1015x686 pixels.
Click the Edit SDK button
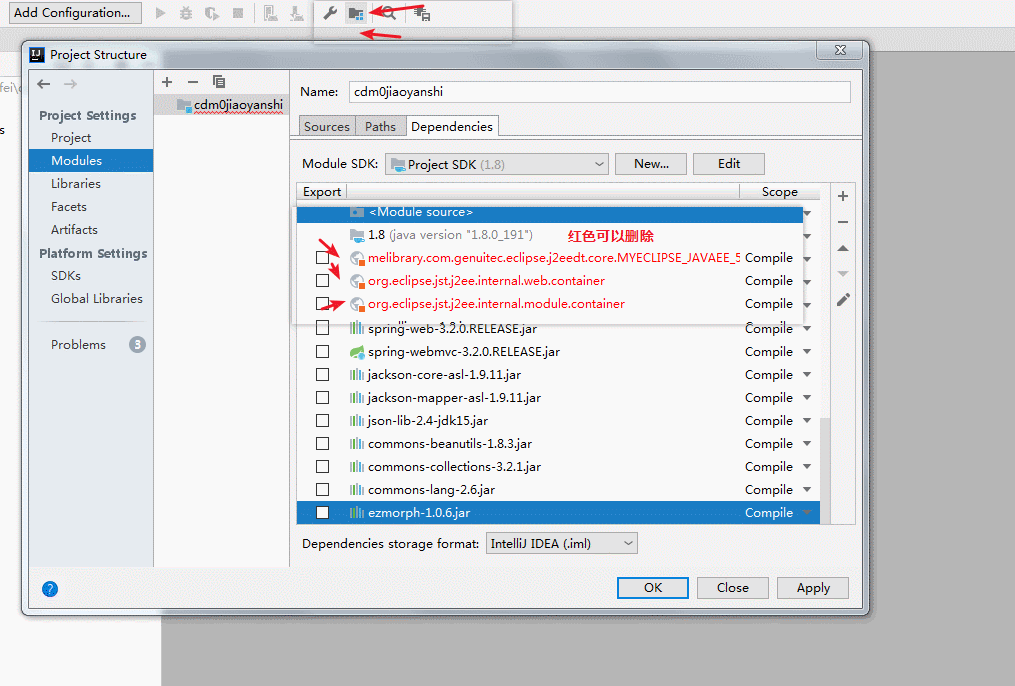(729, 164)
